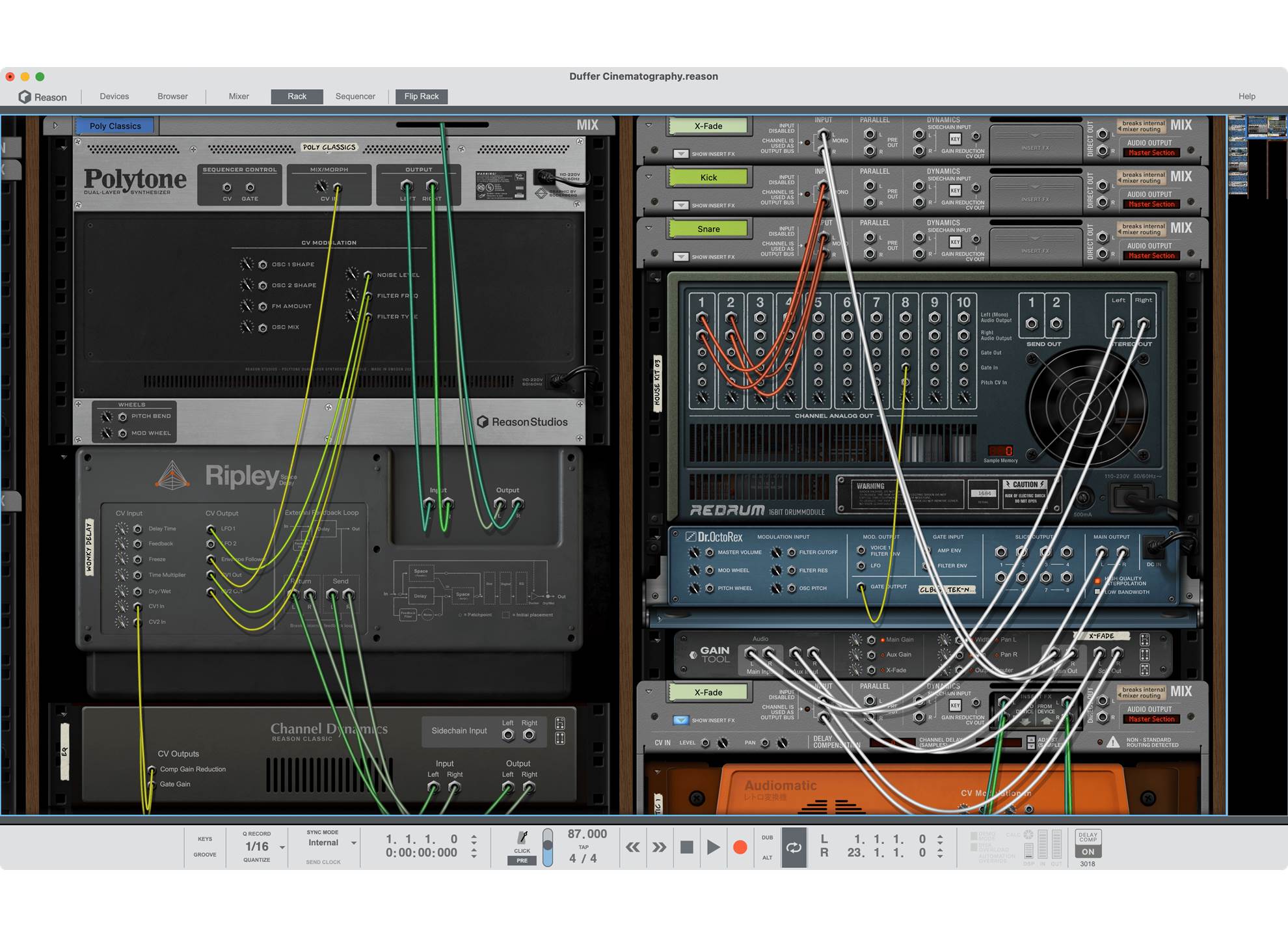Screen dimensions: 1288x937
Task: Fold the Channel Dynamics device
Action: pyautogui.click(x=64, y=714)
